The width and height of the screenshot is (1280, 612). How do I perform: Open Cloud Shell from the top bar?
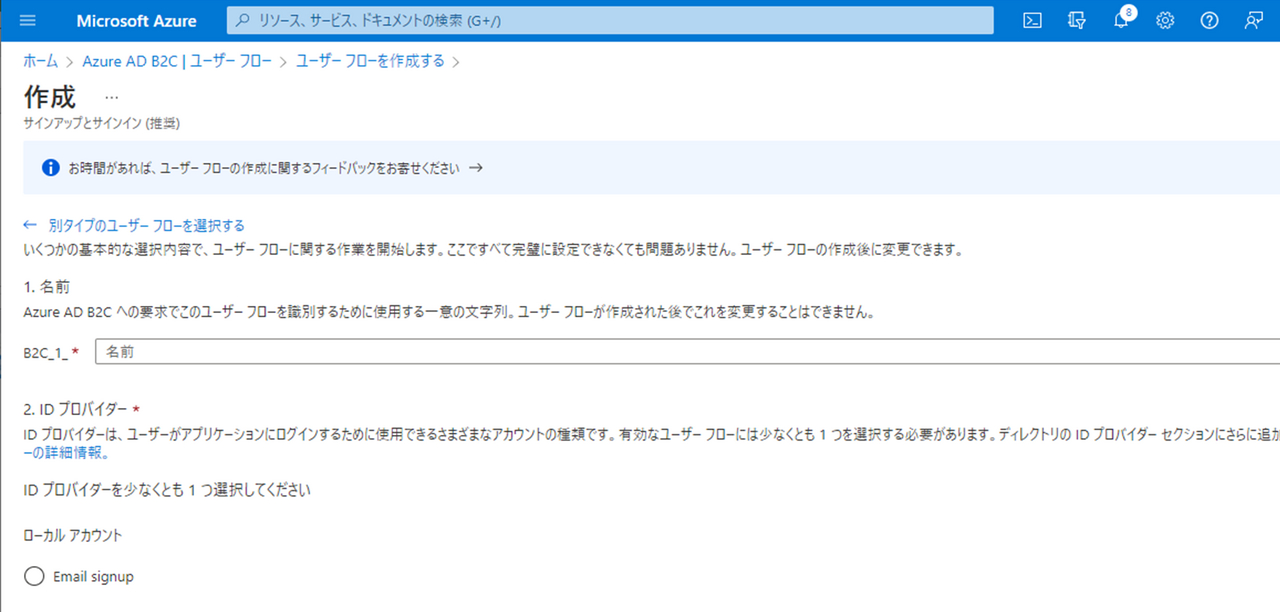pos(1033,21)
